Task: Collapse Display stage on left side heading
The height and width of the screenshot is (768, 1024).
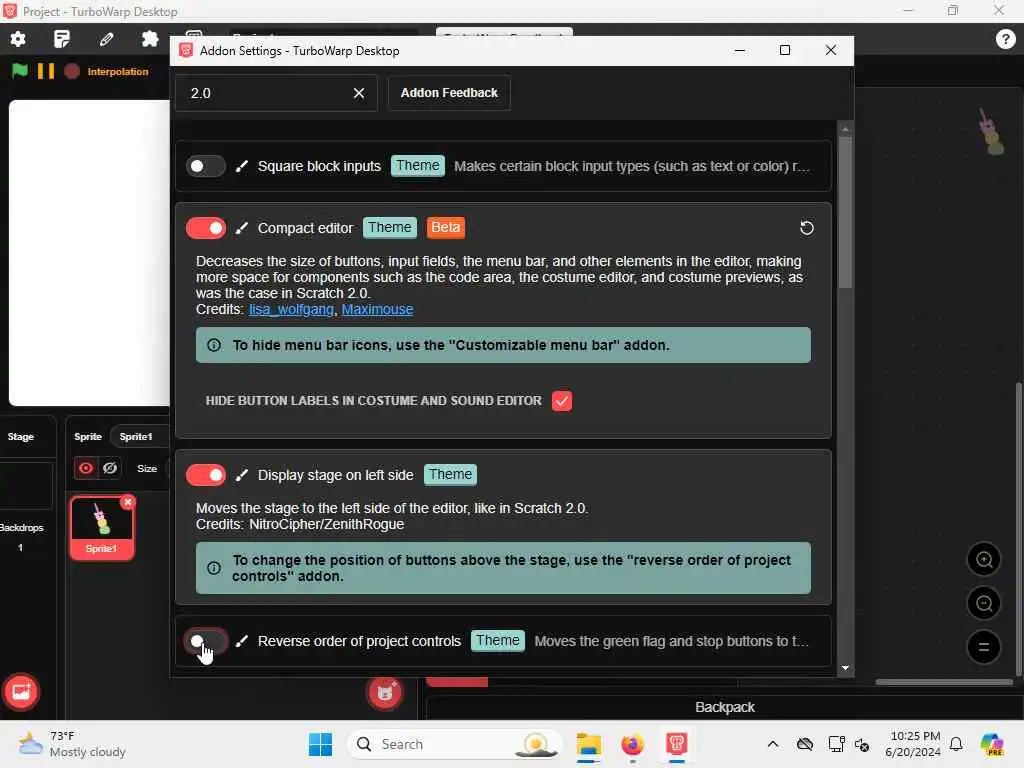Action: (x=335, y=475)
